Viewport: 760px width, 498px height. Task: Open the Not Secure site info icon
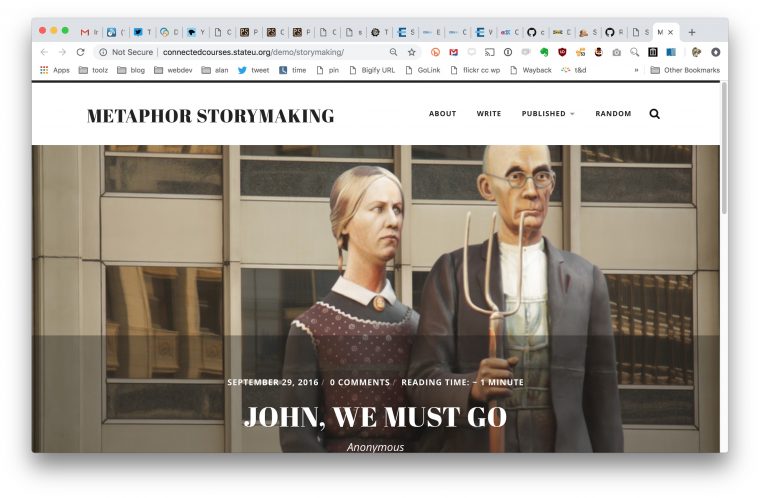point(103,52)
